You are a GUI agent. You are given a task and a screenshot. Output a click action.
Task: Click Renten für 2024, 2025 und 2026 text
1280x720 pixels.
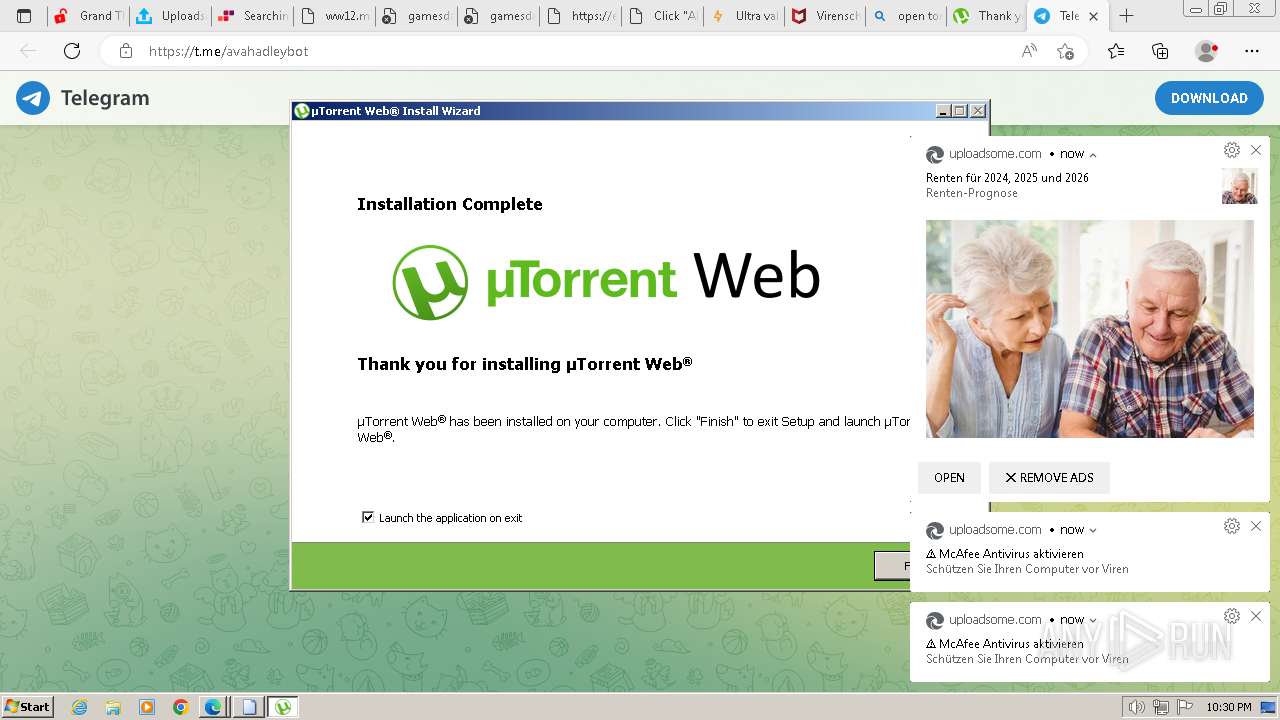1007,178
